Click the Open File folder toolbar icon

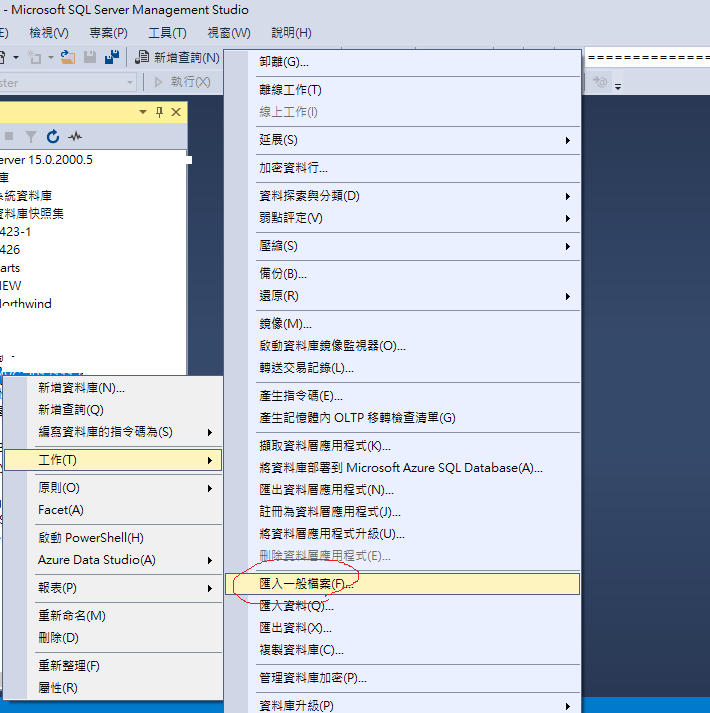[68, 57]
